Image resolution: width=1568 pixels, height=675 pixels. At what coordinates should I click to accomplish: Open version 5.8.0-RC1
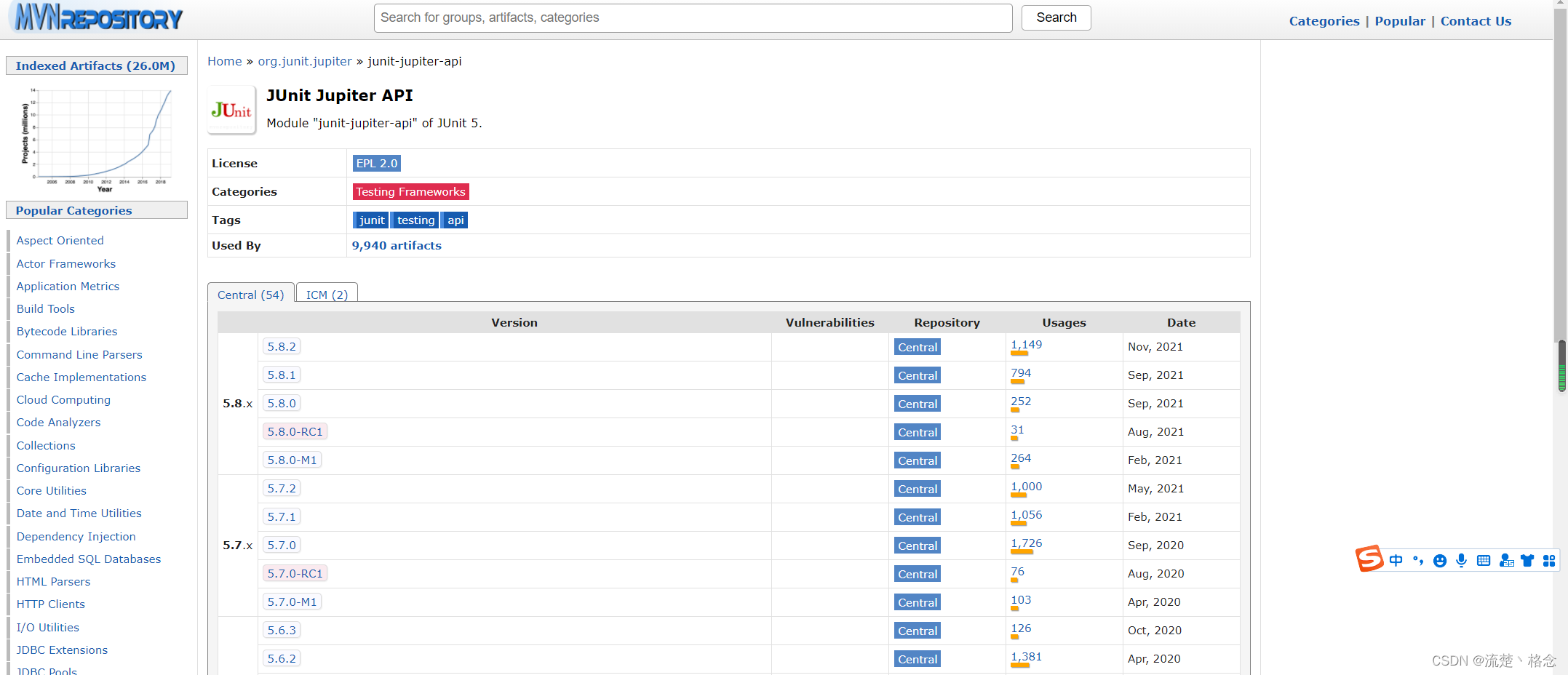(x=295, y=431)
